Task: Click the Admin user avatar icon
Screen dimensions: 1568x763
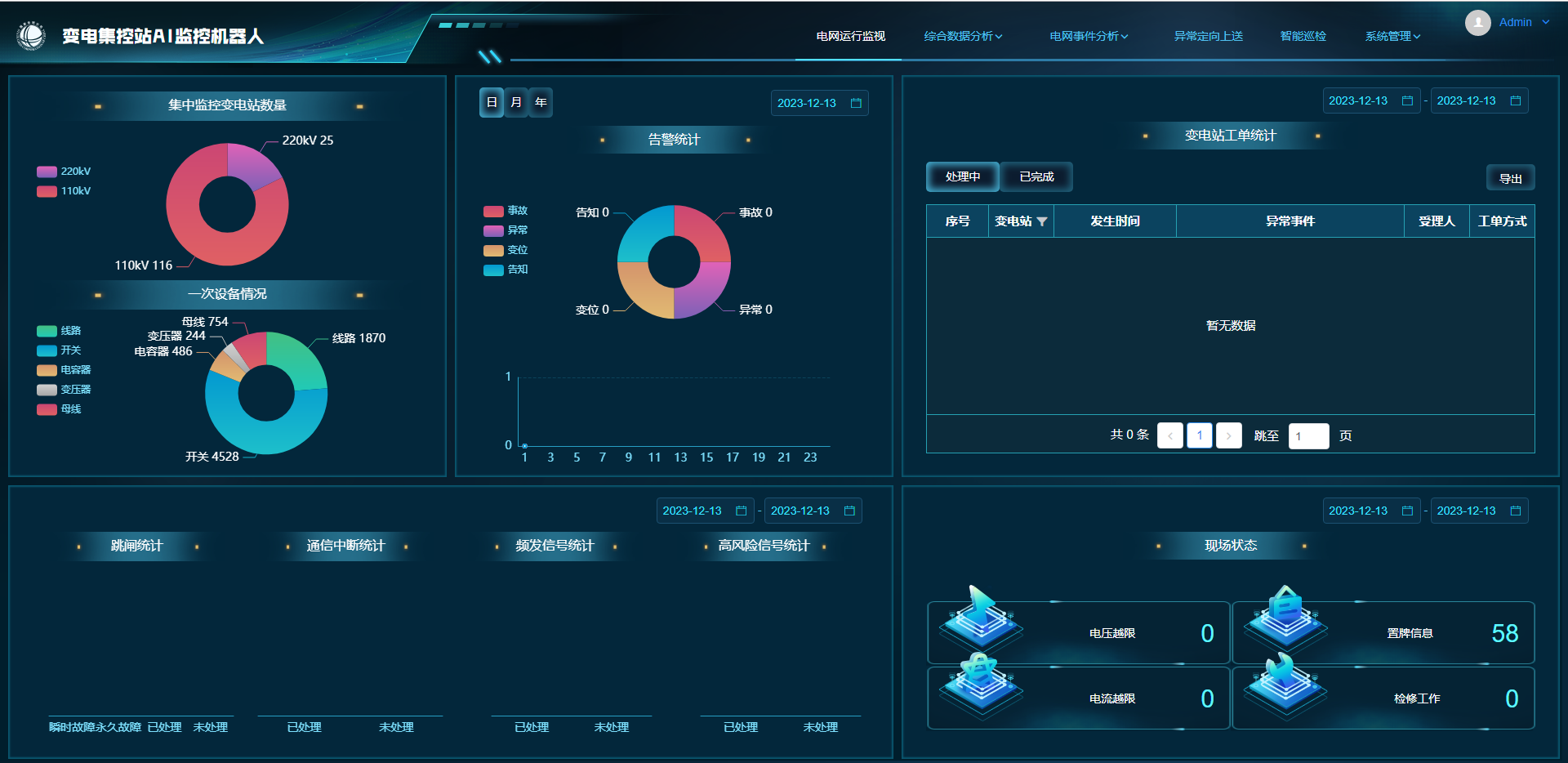Action: (1477, 23)
